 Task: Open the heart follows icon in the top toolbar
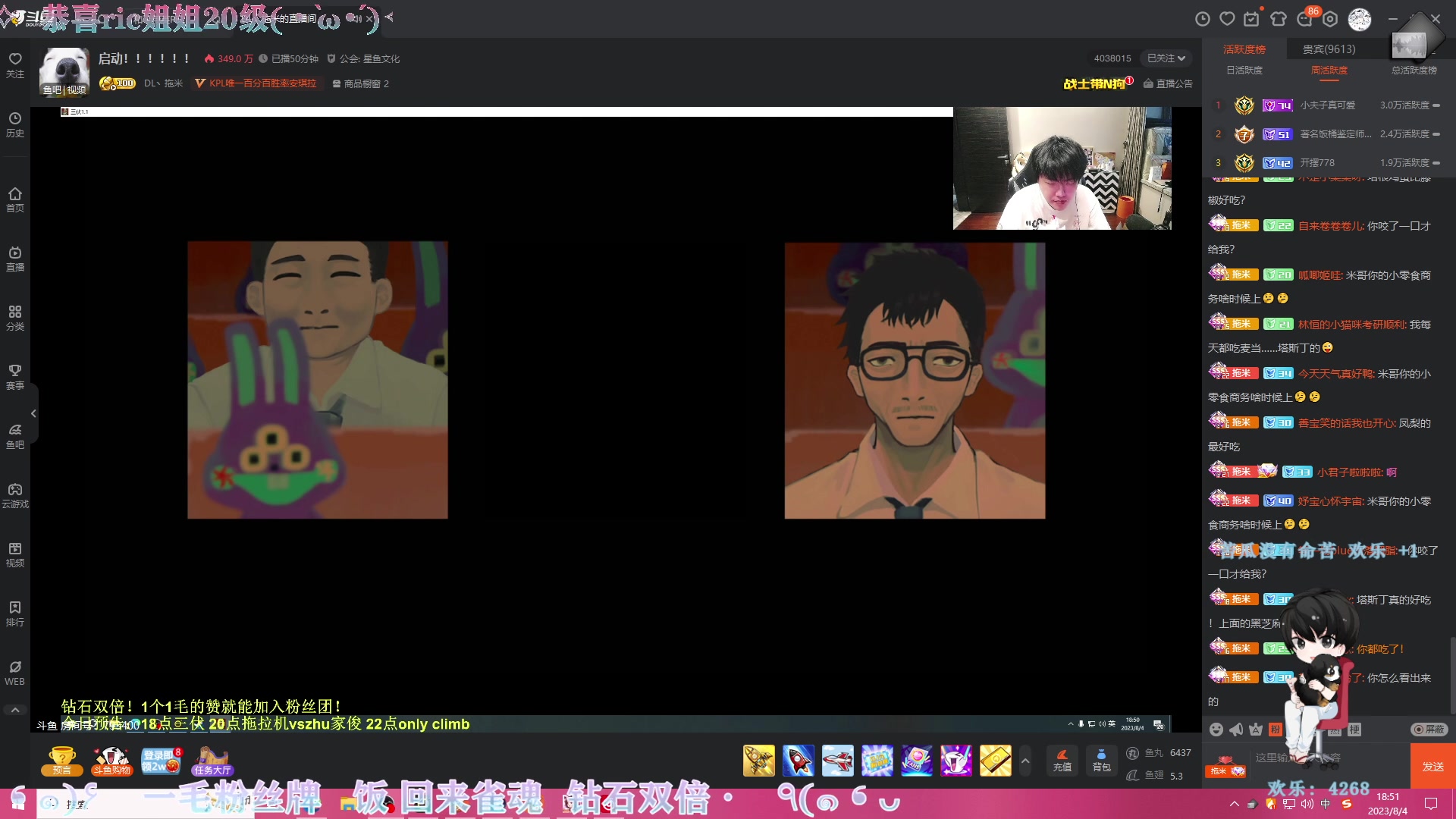coord(1228,19)
